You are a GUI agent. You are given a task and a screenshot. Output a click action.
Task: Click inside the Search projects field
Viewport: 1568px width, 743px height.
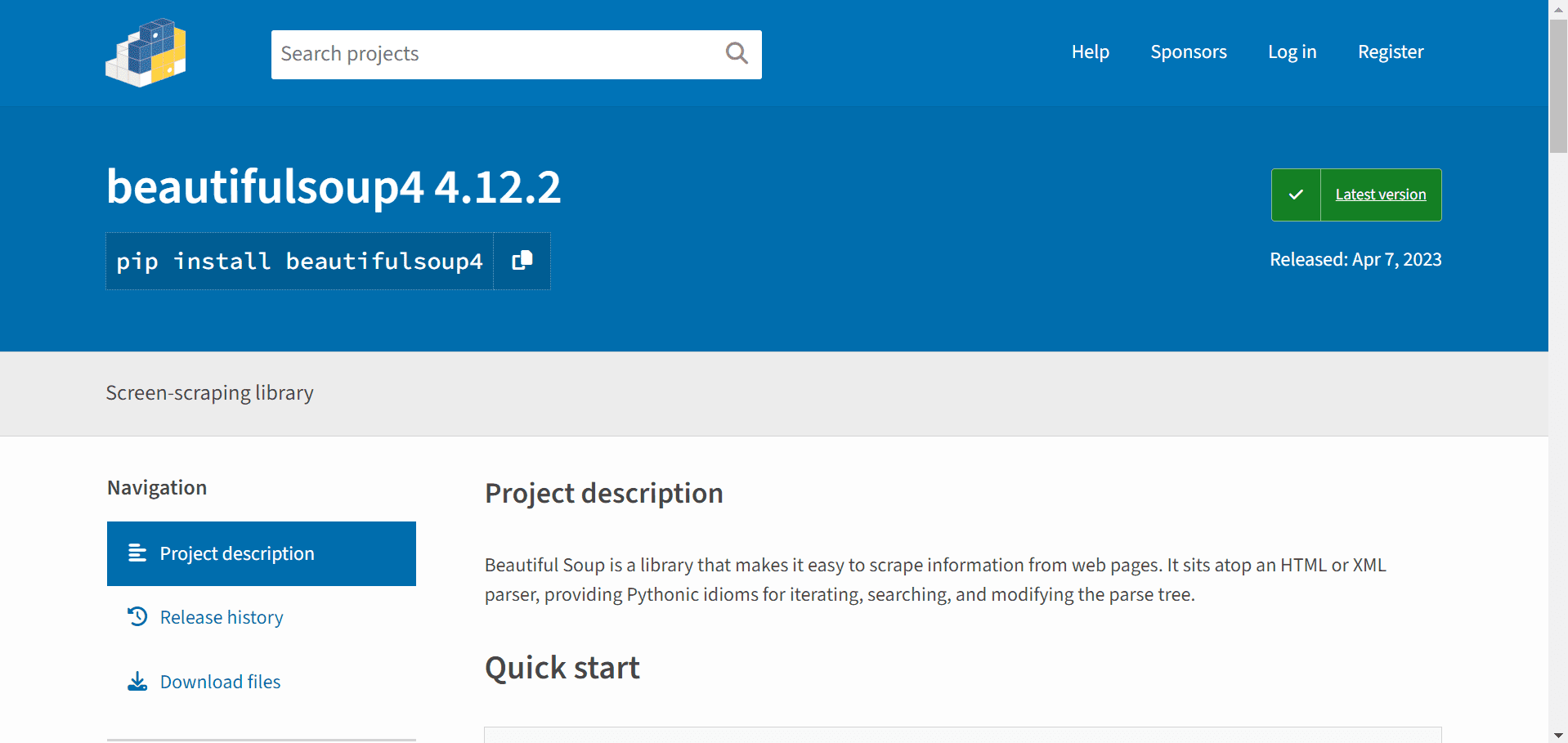tap(491, 54)
